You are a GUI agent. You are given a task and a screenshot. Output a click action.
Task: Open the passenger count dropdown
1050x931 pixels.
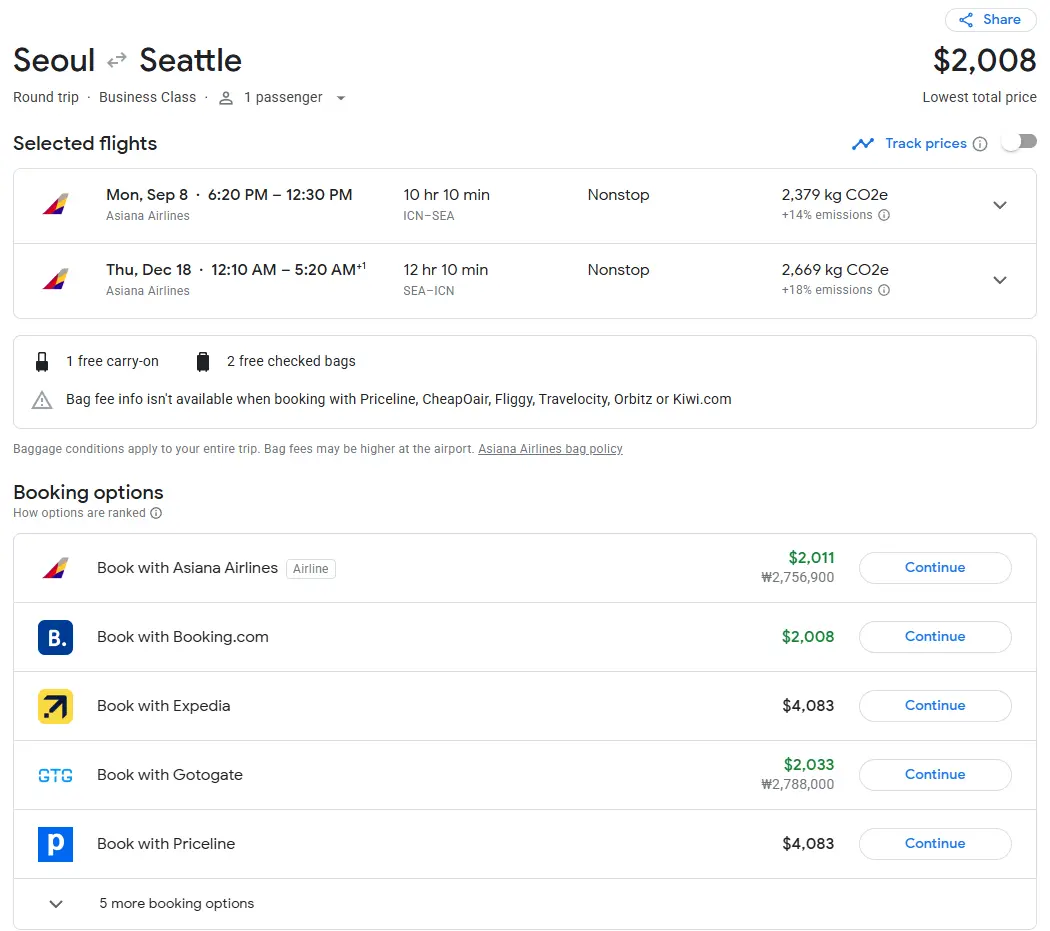(341, 98)
